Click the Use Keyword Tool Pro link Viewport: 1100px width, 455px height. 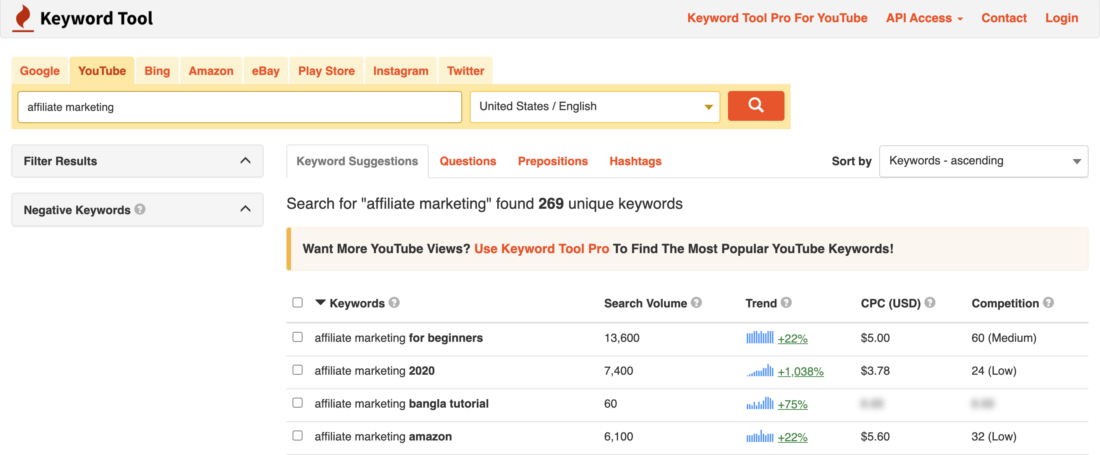tap(542, 248)
